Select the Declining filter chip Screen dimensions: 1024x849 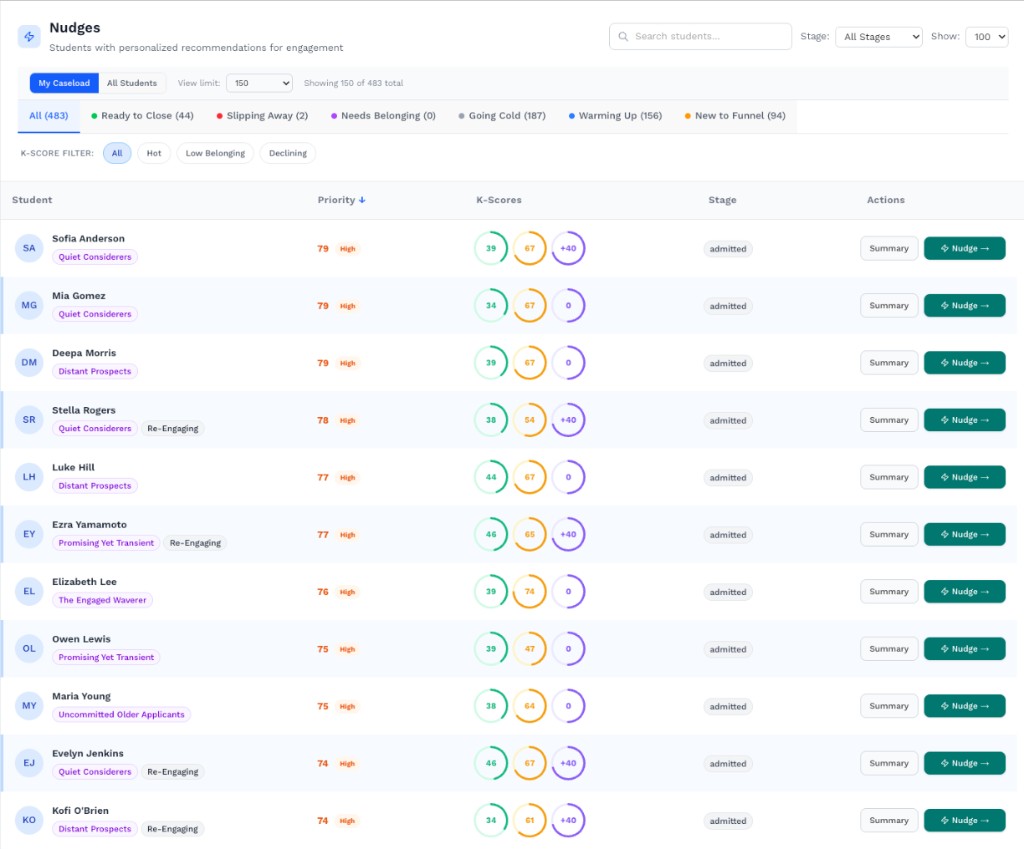click(x=287, y=153)
